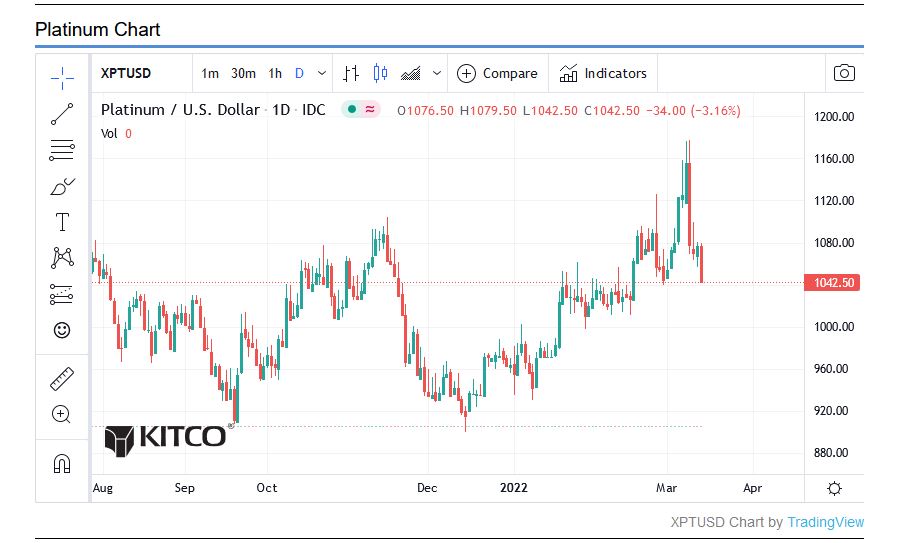Click the Aug time axis label
This screenshot has width=897, height=543.
(103, 488)
